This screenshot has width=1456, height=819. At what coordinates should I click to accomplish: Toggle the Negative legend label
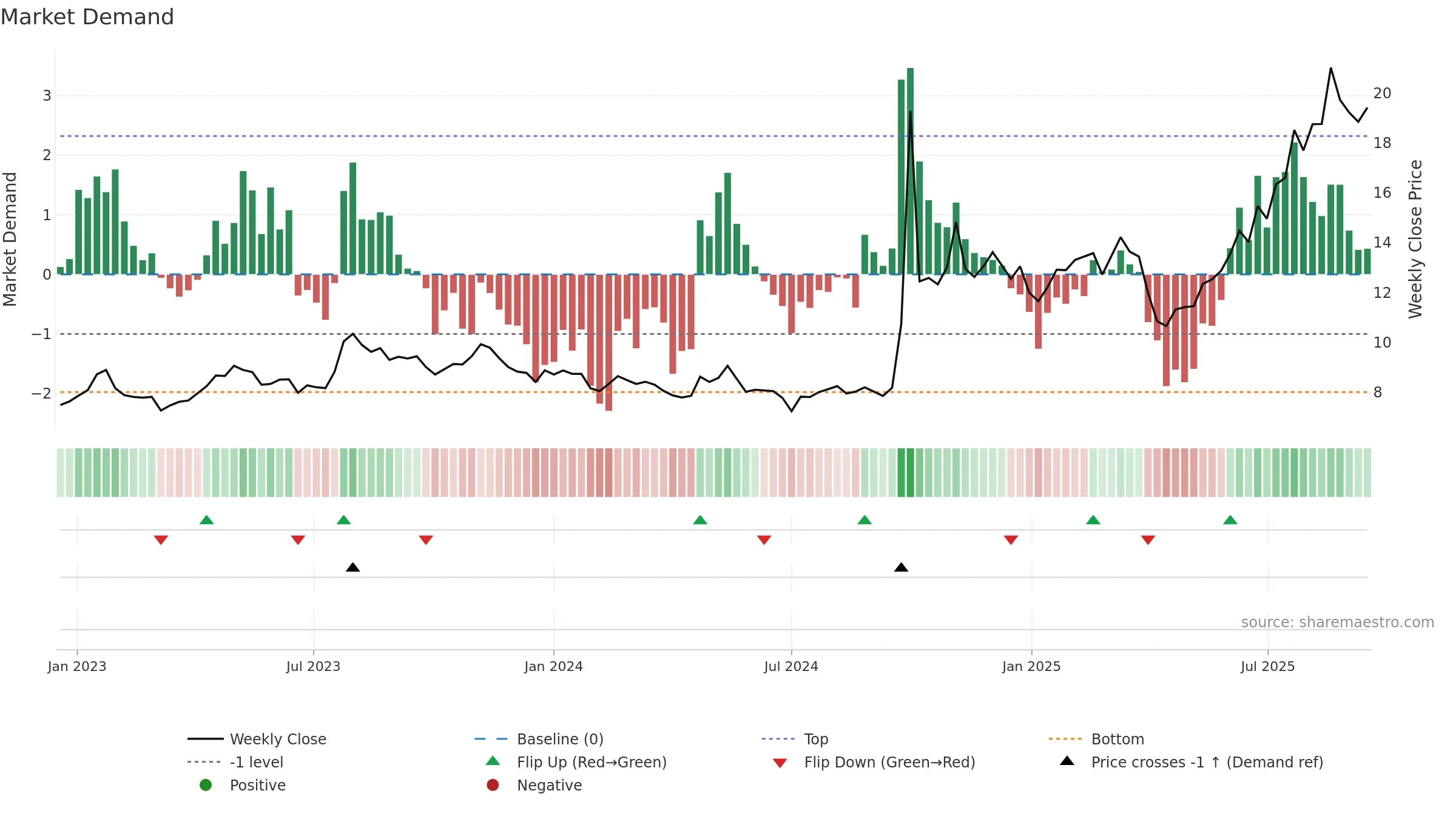550,785
